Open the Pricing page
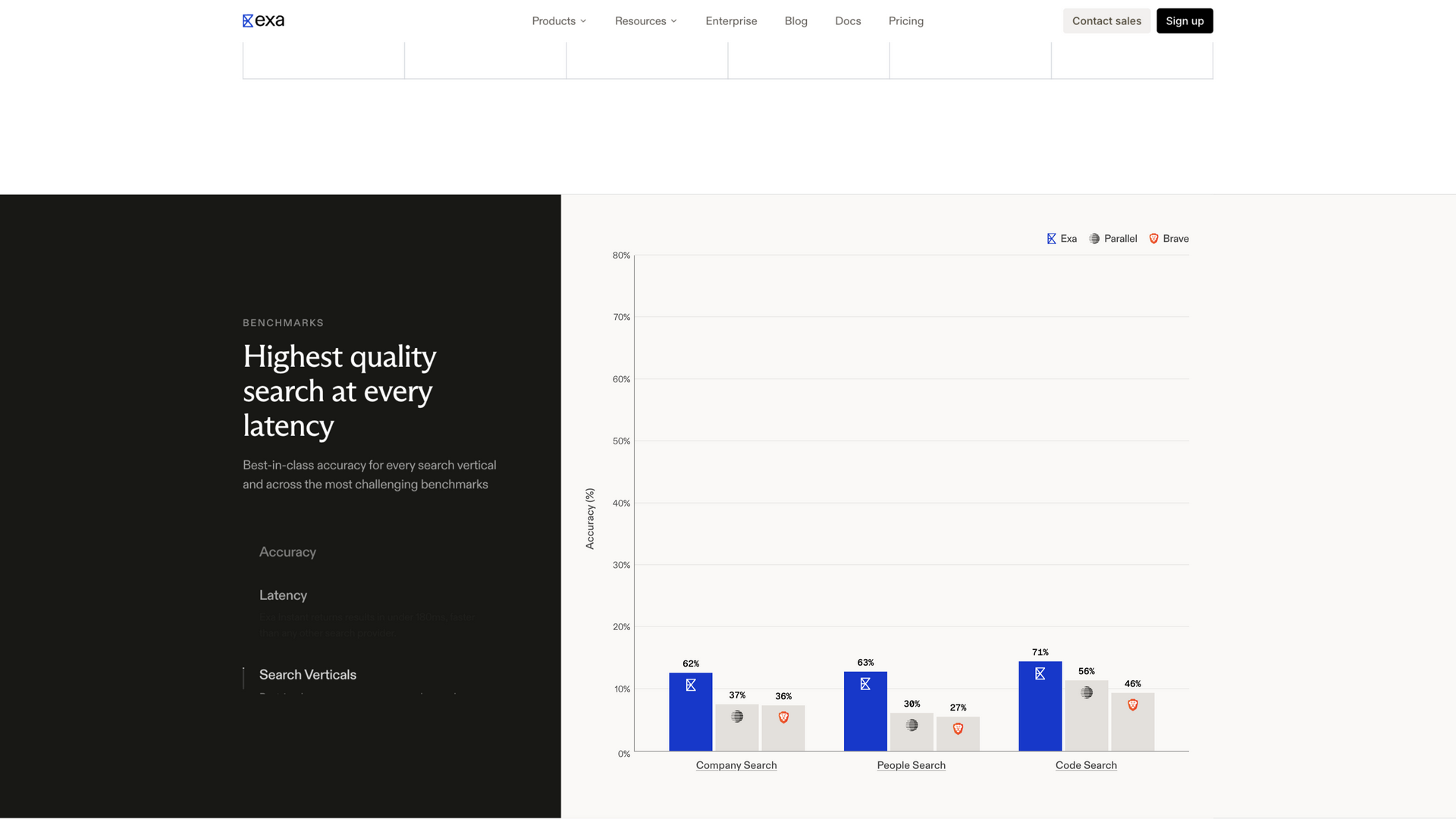Image resolution: width=1456 pixels, height=819 pixels. click(x=905, y=21)
